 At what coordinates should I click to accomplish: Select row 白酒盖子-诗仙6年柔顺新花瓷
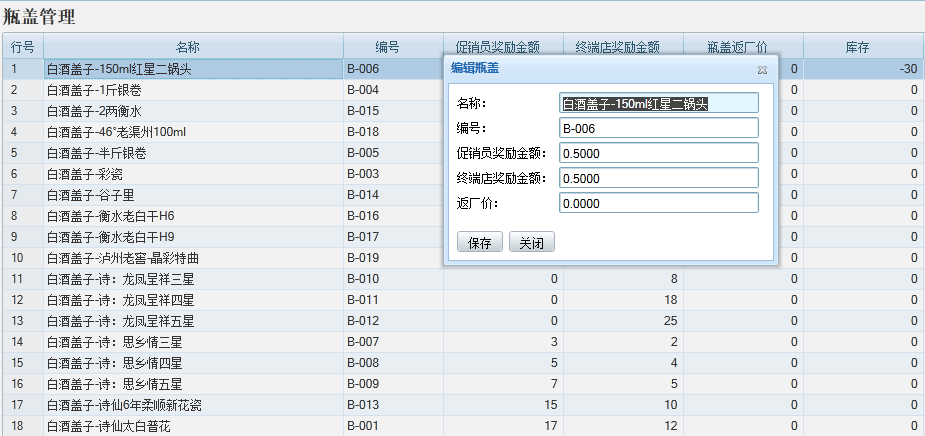pos(193,405)
